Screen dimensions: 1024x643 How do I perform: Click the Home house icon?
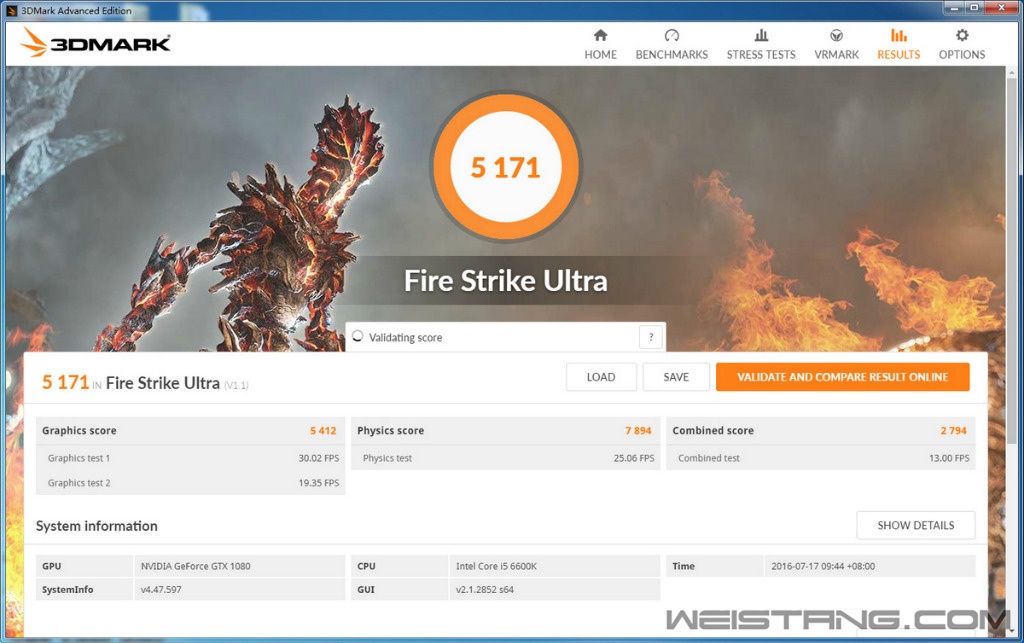[600, 35]
